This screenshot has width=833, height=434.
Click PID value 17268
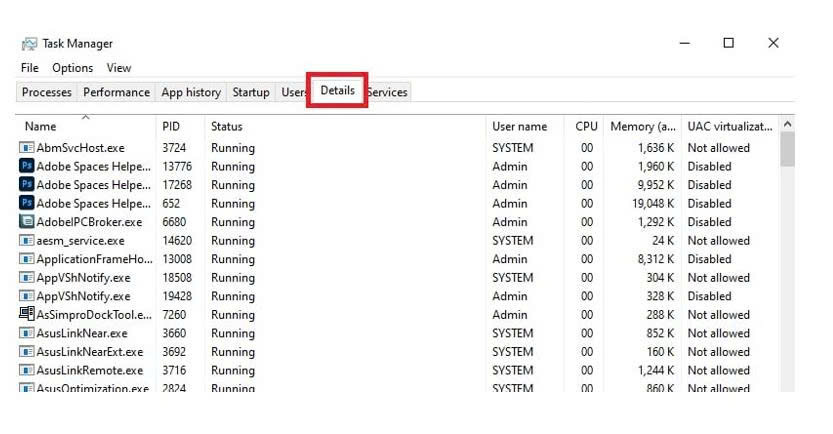(x=177, y=185)
